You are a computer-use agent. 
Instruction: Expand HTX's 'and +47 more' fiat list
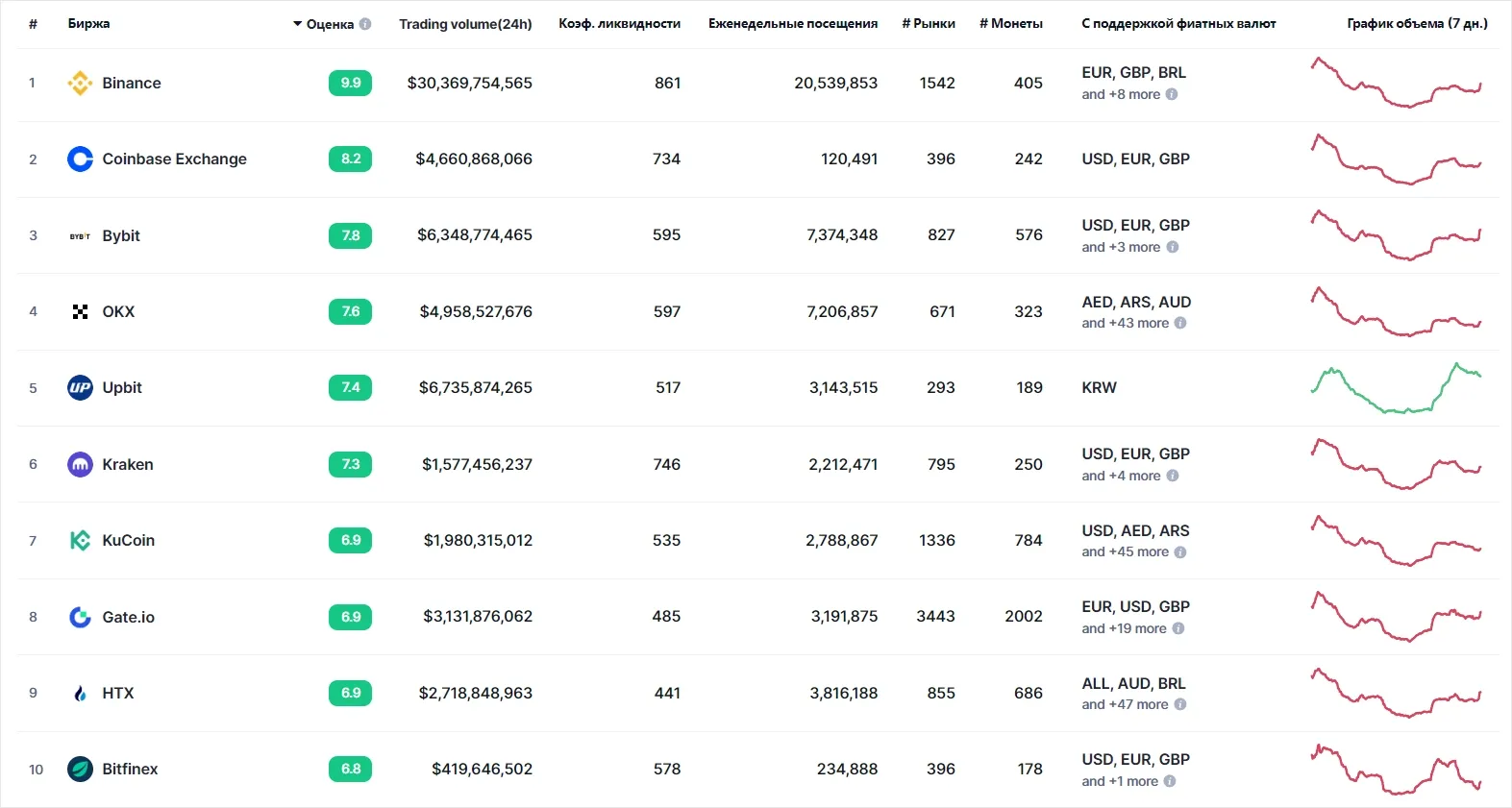pos(1126,704)
